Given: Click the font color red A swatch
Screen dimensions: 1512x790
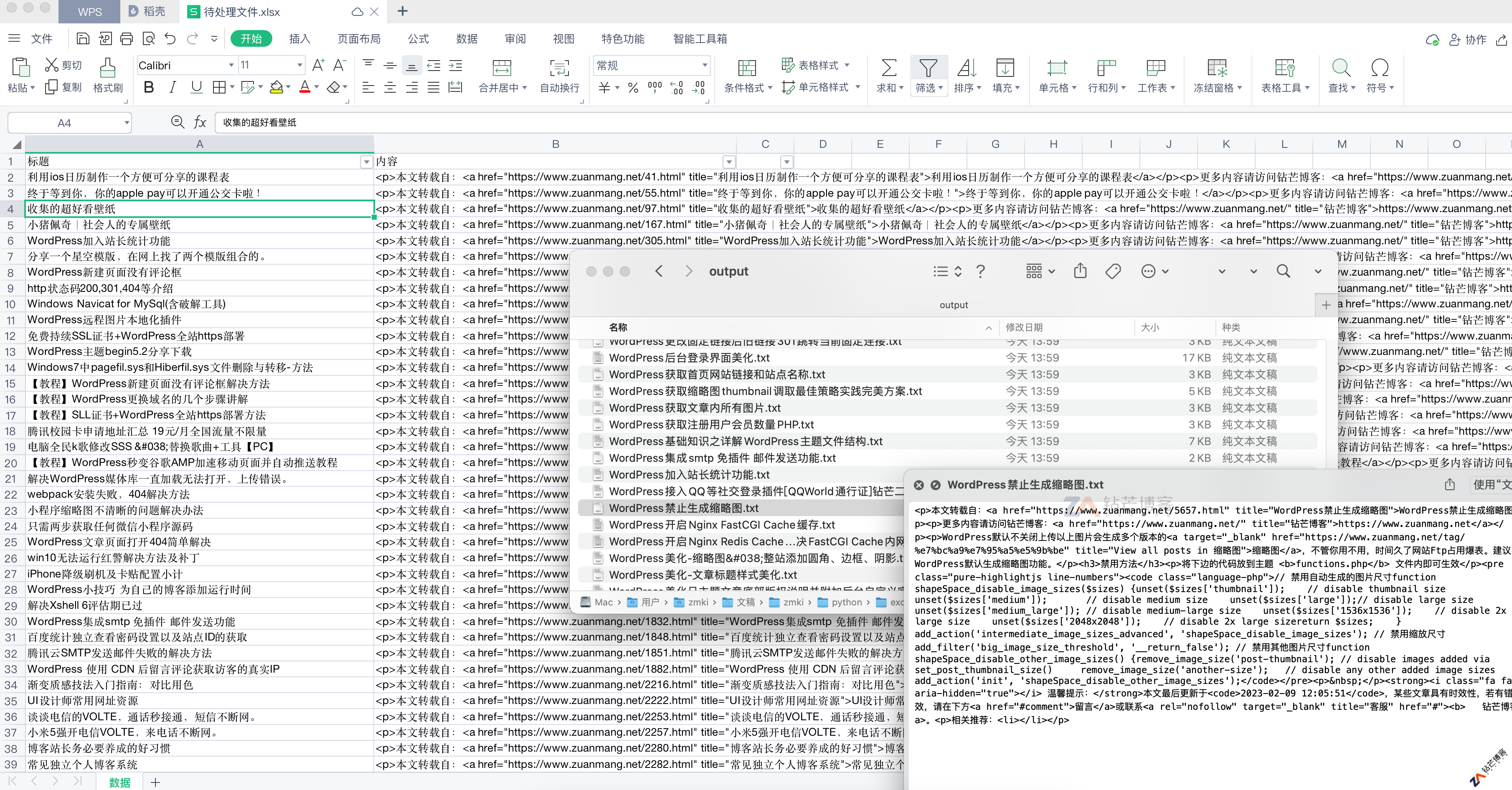Looking at the screenshot, I should [x=304, y=87].
